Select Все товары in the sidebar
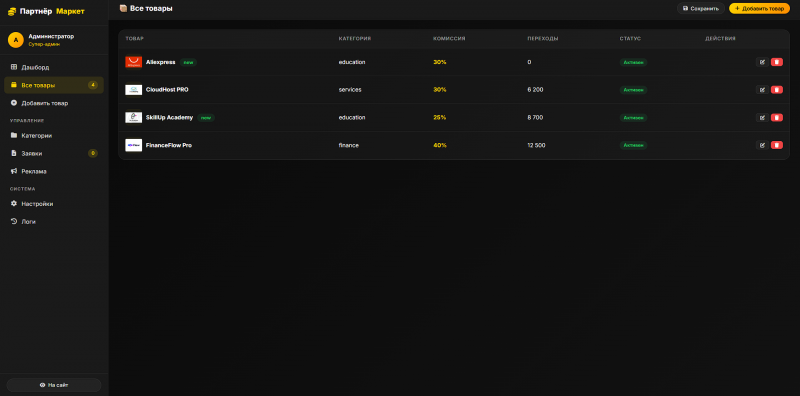Image resolution: width=800 pixels, height=396 pixels. [54, 85]
